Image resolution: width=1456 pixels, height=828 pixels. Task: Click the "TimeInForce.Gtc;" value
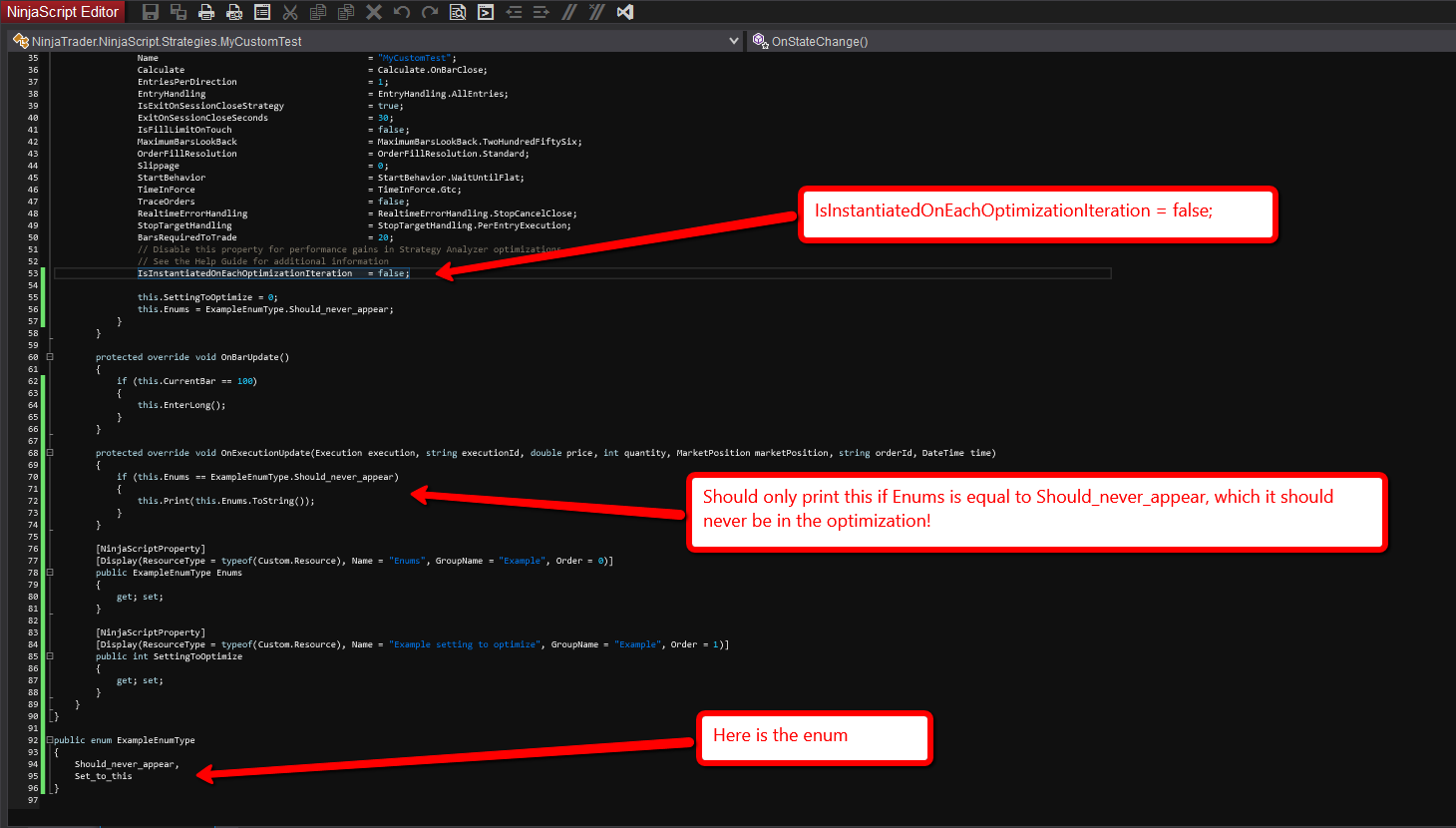click(420, 190)
